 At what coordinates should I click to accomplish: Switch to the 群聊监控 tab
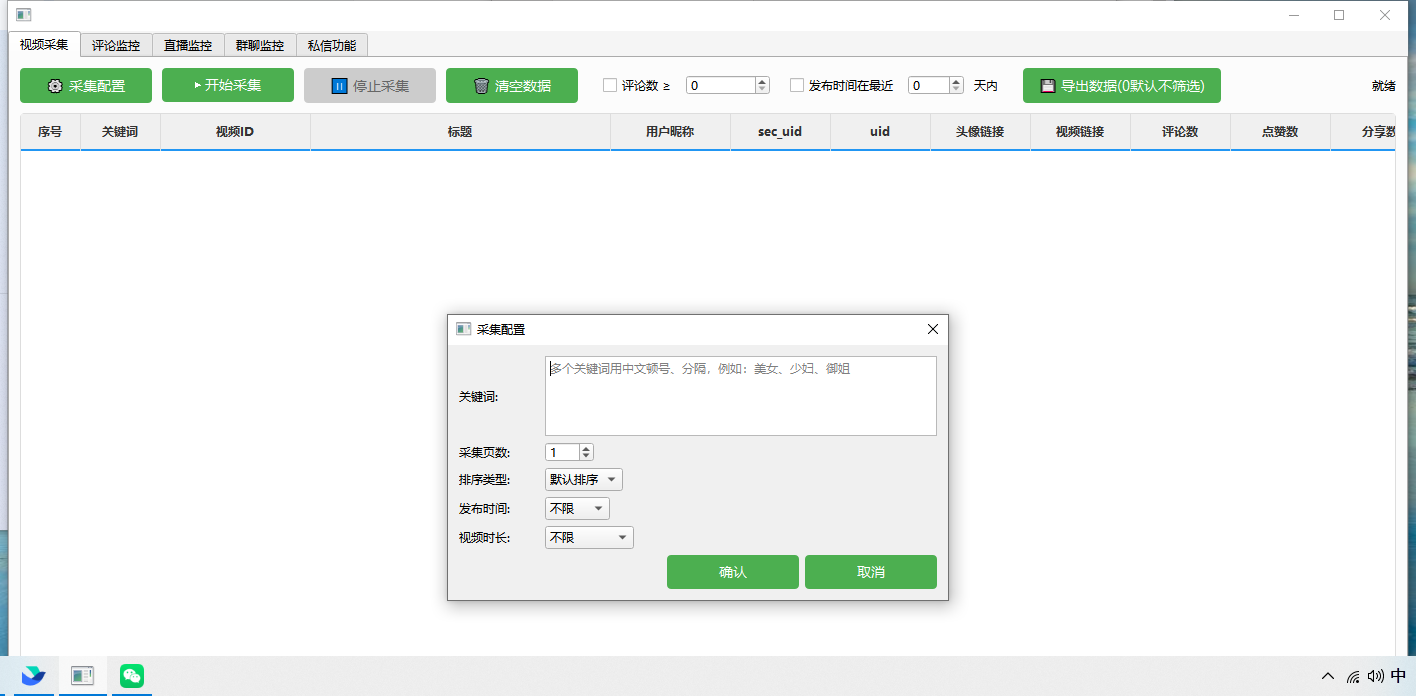(x=260, y=45)
